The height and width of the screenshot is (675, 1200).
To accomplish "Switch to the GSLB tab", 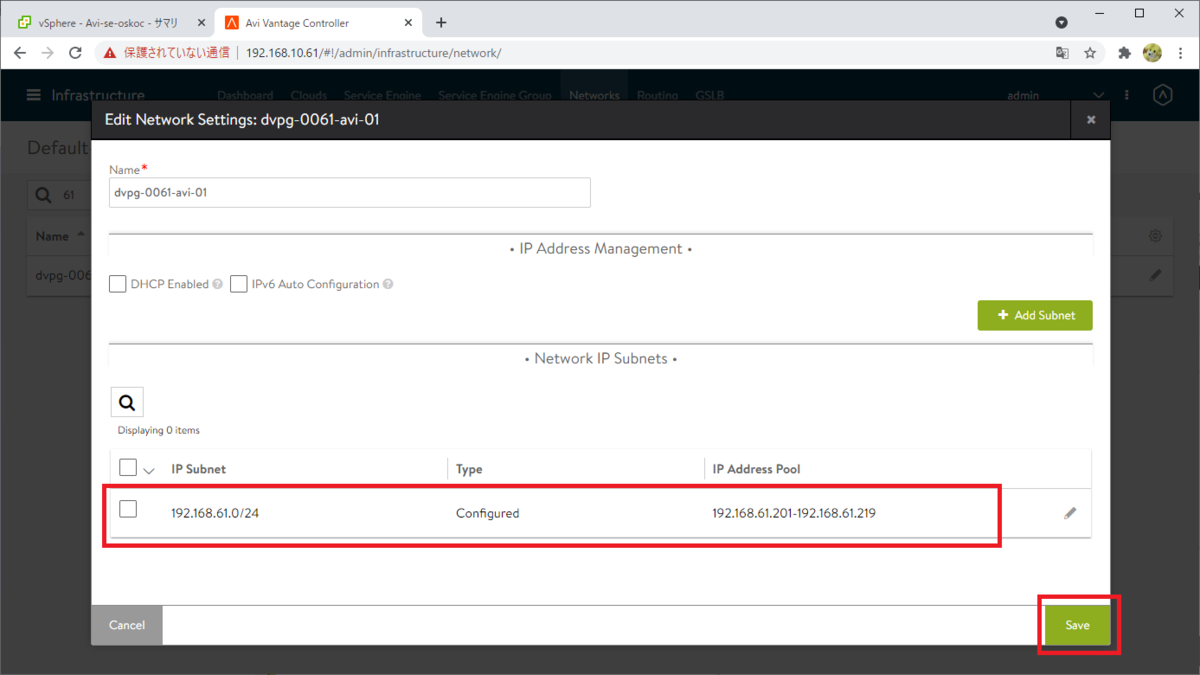I will point(709,96).
